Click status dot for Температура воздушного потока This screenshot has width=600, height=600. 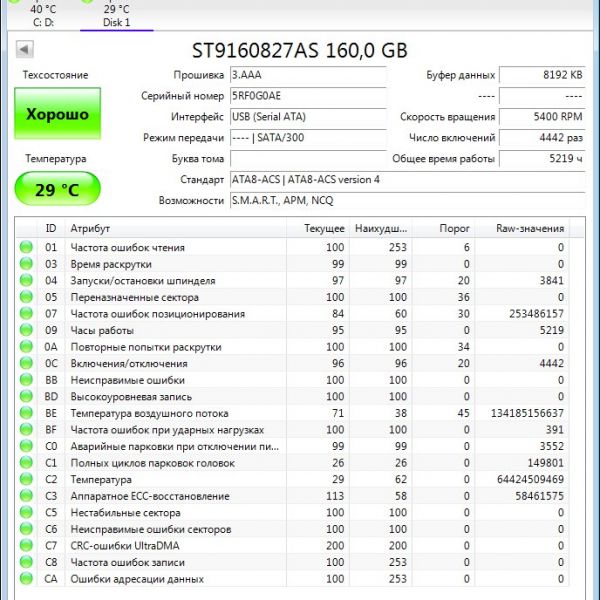(26, 413)
